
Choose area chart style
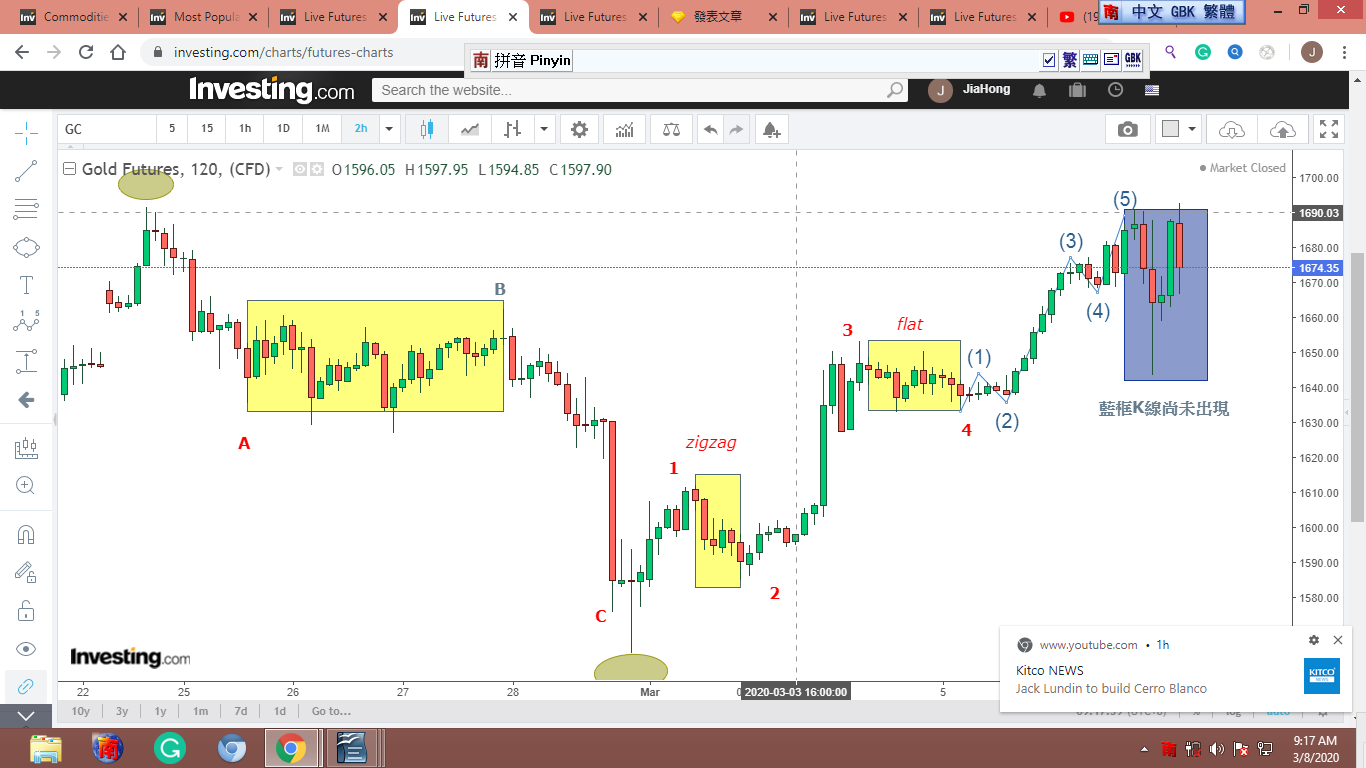pos(470,129)
